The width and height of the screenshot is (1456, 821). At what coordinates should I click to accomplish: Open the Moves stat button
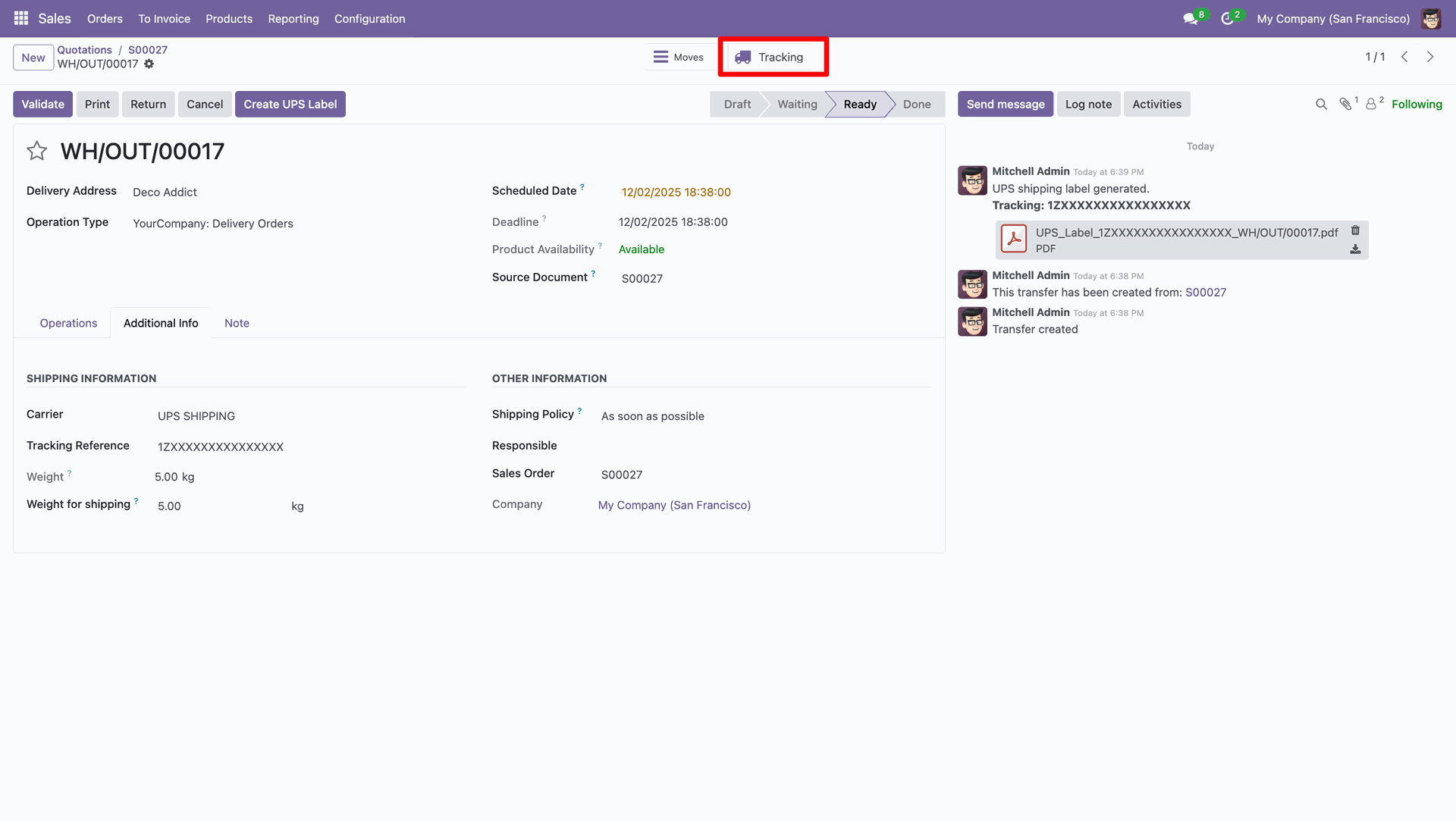(x=679, y=58)
